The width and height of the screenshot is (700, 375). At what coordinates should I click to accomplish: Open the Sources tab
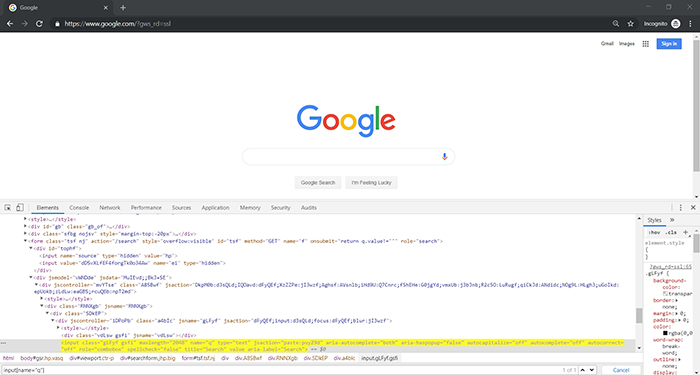[181, 208]
